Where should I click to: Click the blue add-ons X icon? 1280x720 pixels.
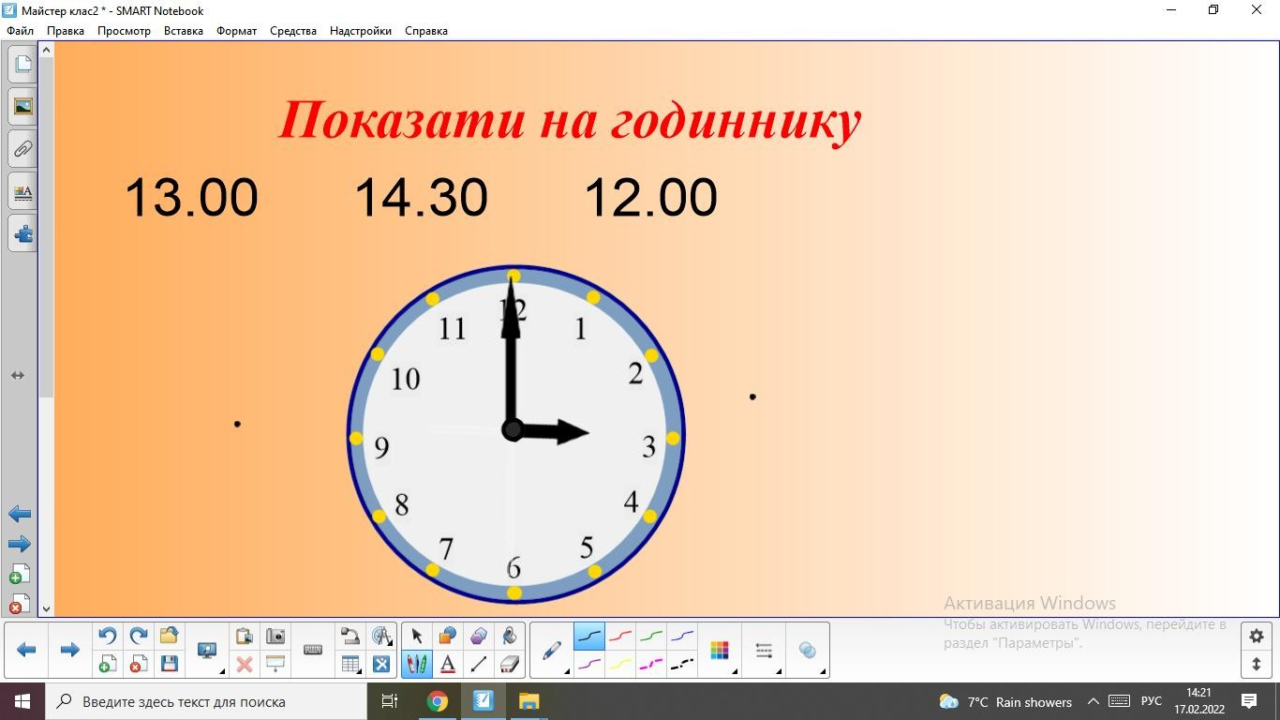(382, 664)
